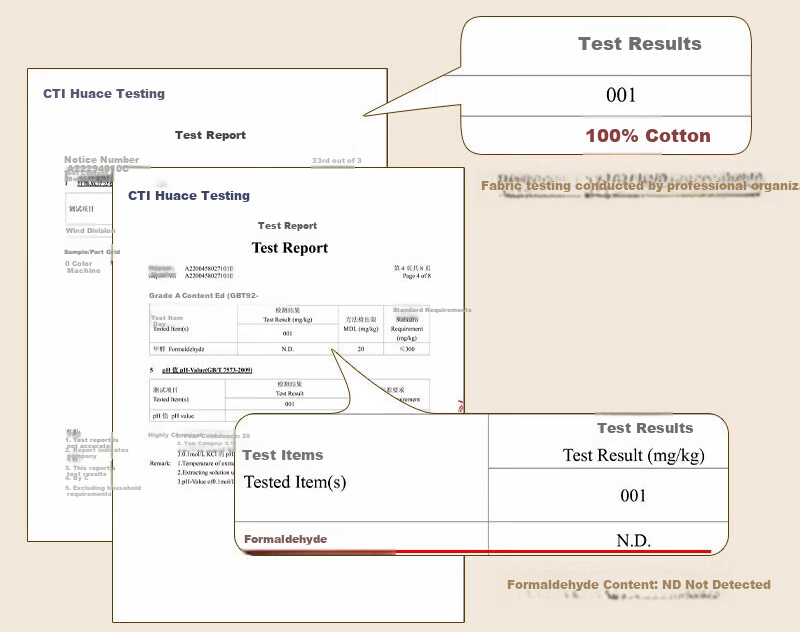Select the large Tested Item(s) text
This screenshot has width=800, height=632.
pyautogui.click(x=295, y=482)
